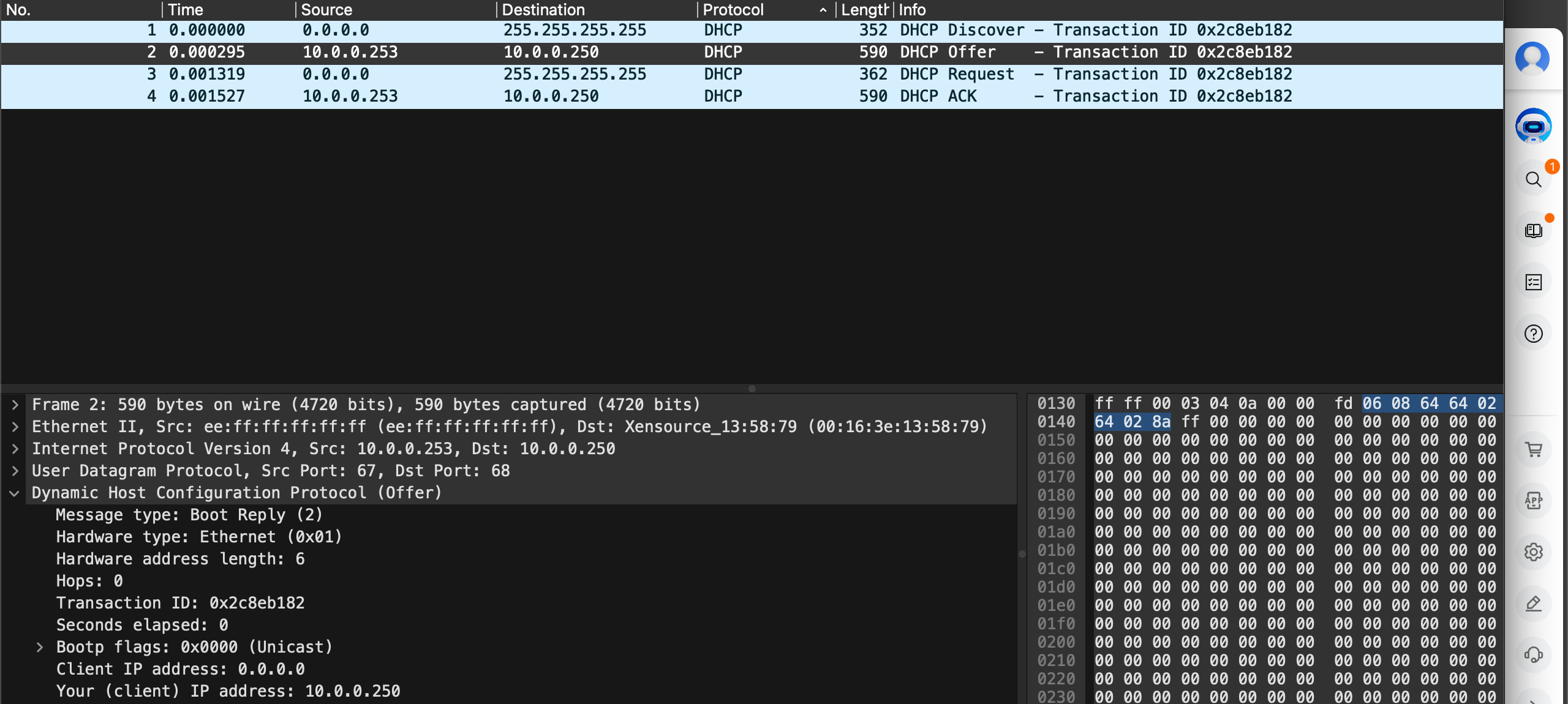Click the headset support sidebar icon
This screenshot has width=1568, height=704.
coord(1533,655)
